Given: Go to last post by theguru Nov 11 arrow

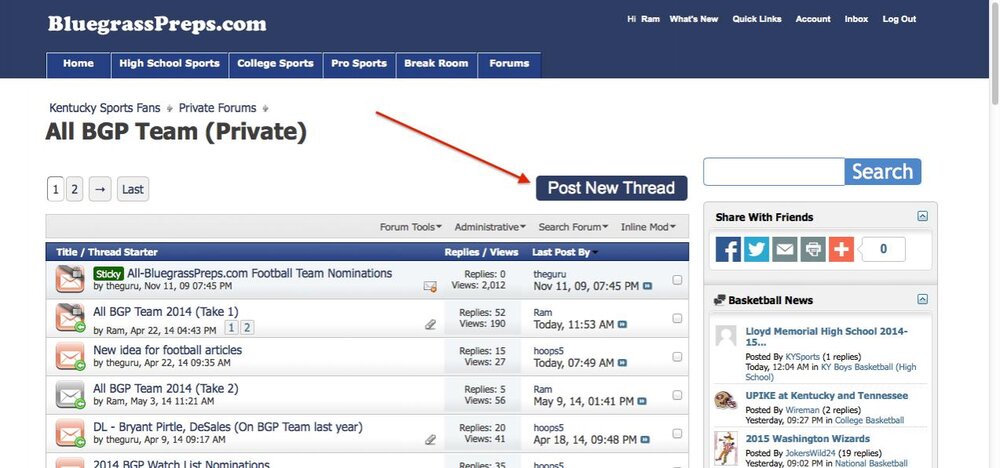Looking at the screenshot, I should 647,286.
